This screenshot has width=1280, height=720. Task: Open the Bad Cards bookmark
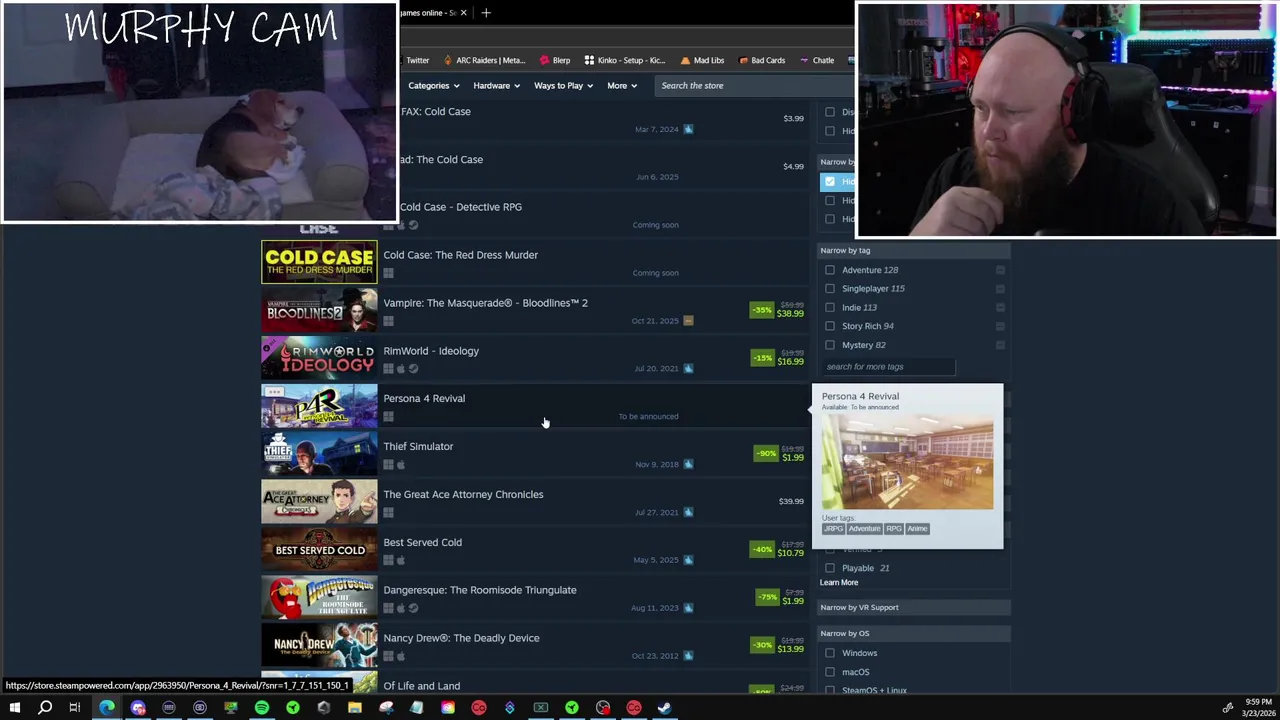762,60
